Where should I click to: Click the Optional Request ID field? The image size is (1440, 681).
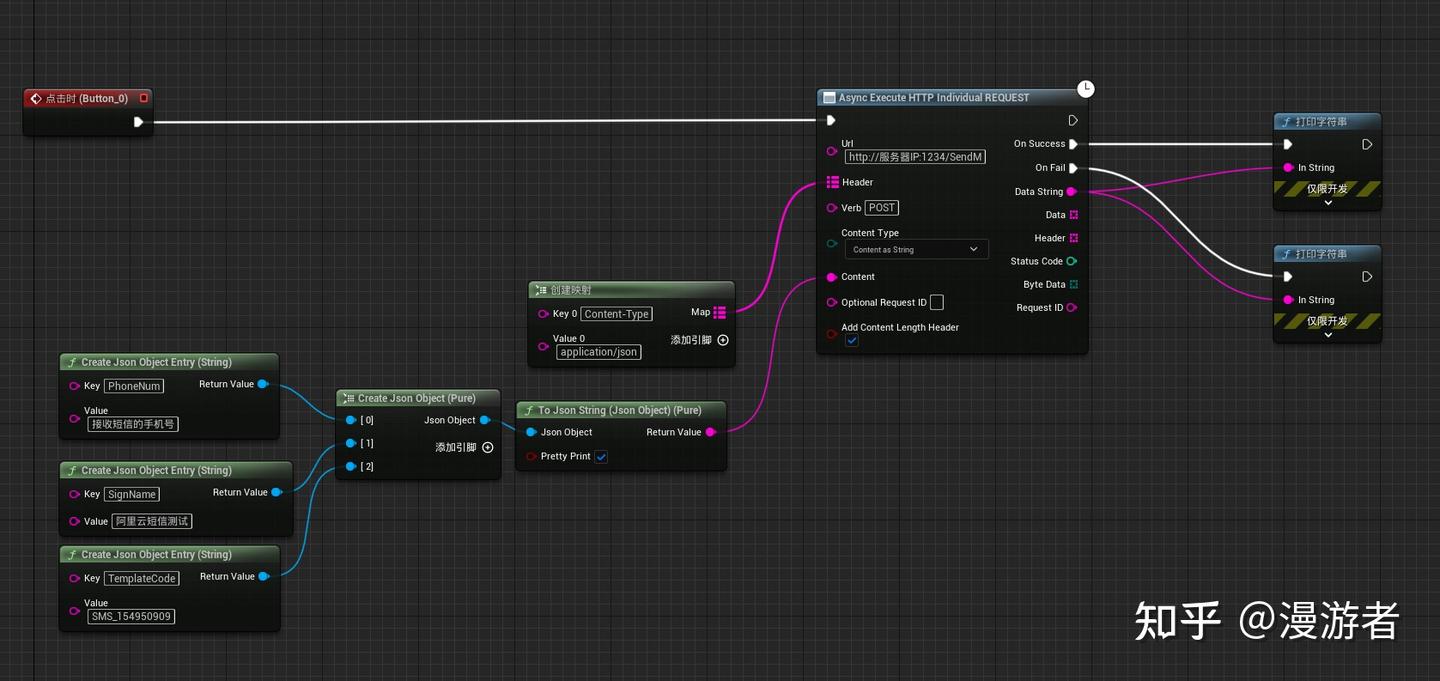point(937,302)
